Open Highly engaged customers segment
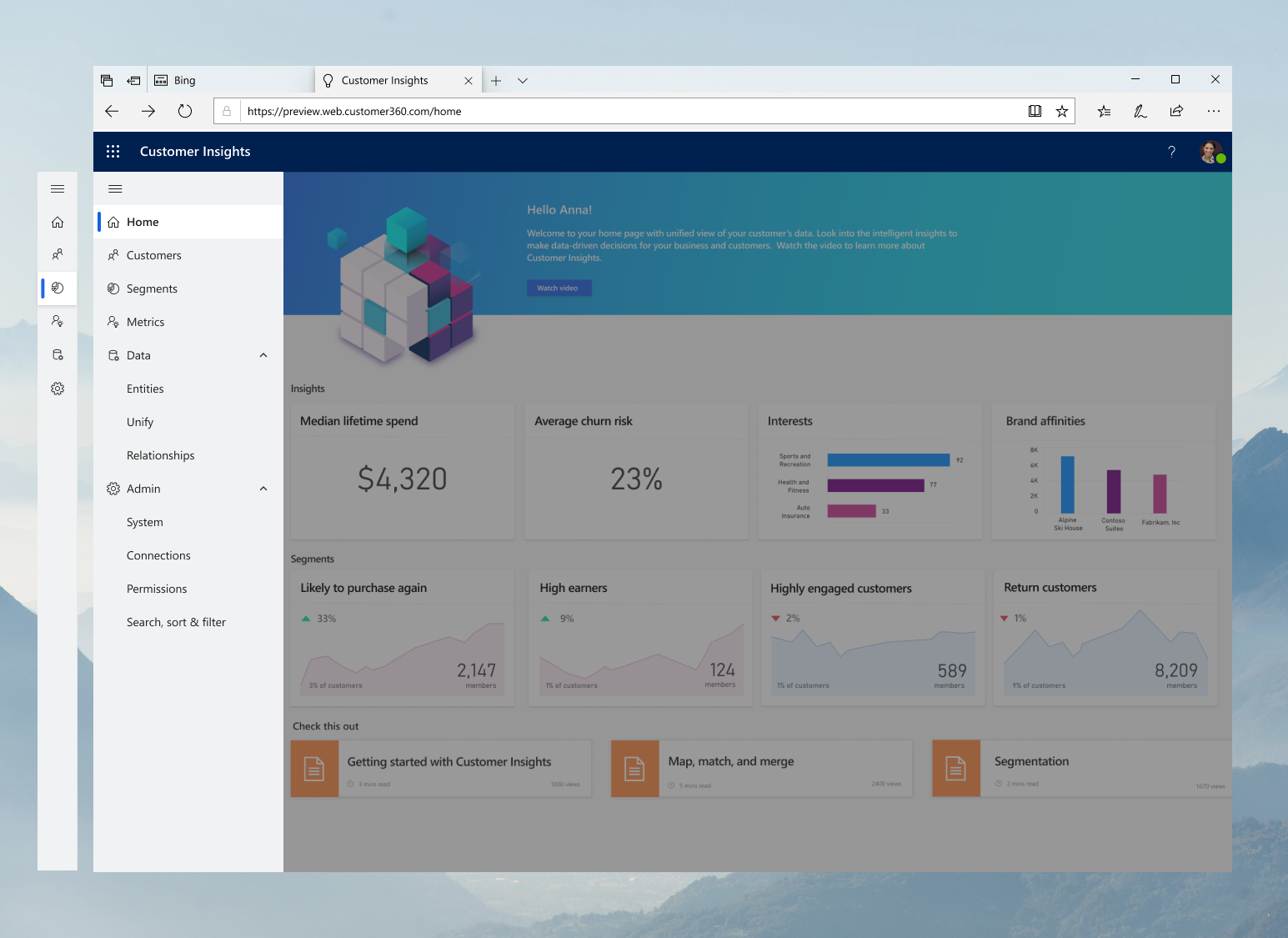1288x938 pixels. click(x=873, y=638)
